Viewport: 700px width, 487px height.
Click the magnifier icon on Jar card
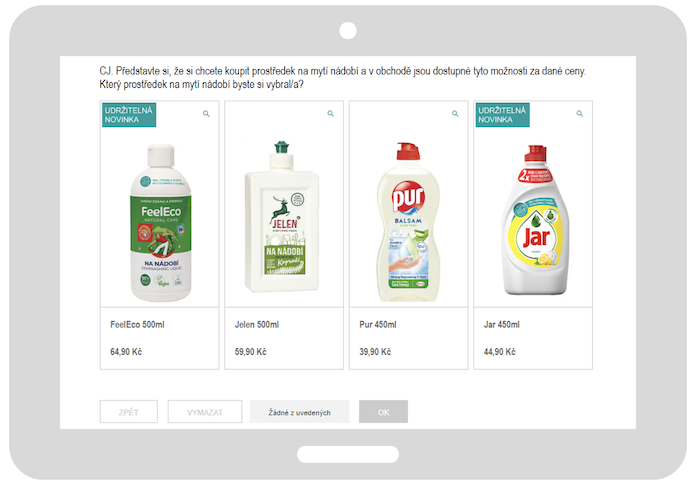click(x=580, y=114)
